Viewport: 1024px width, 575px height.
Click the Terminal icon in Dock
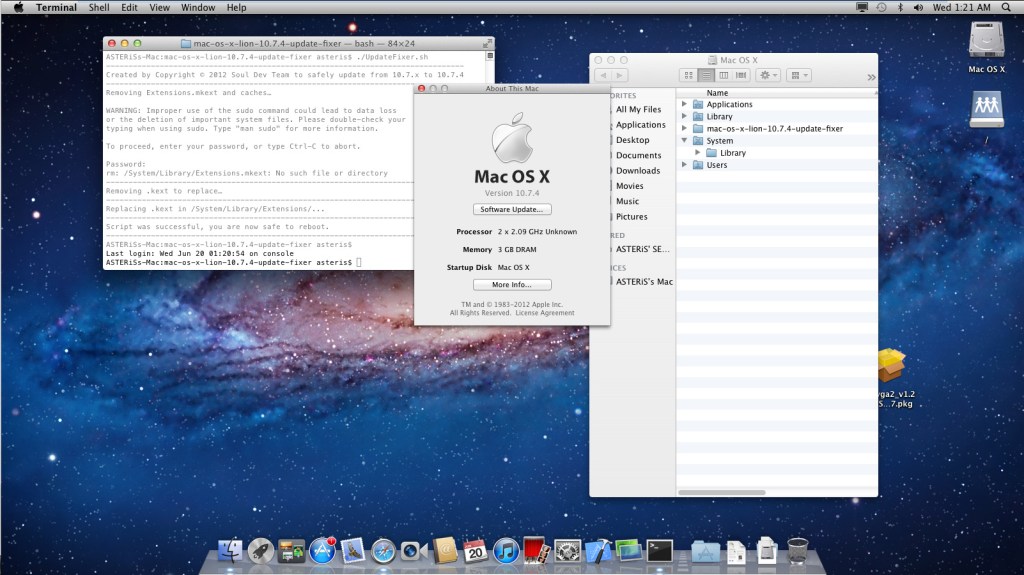coord(660,551)
